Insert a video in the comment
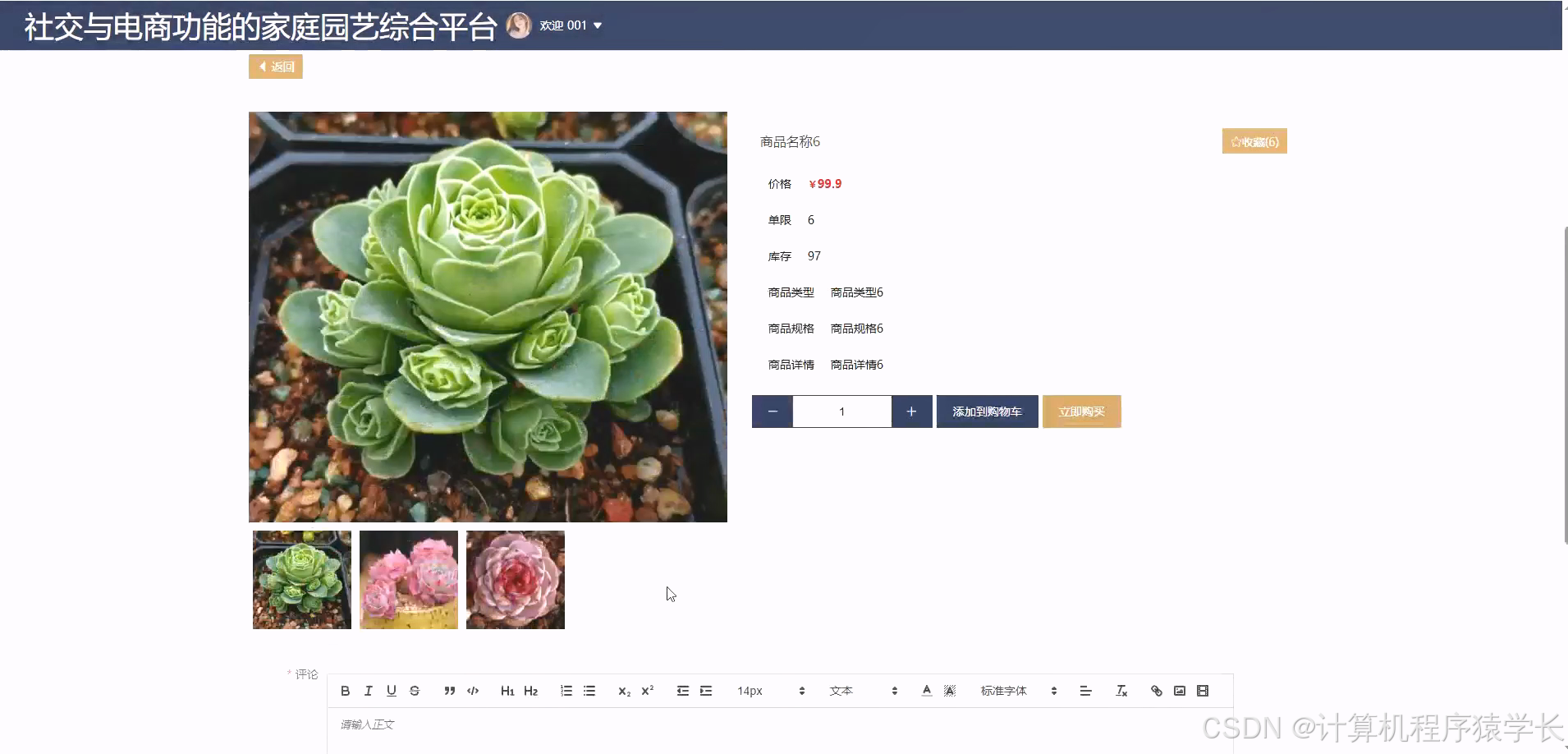 click(1203, 691)
